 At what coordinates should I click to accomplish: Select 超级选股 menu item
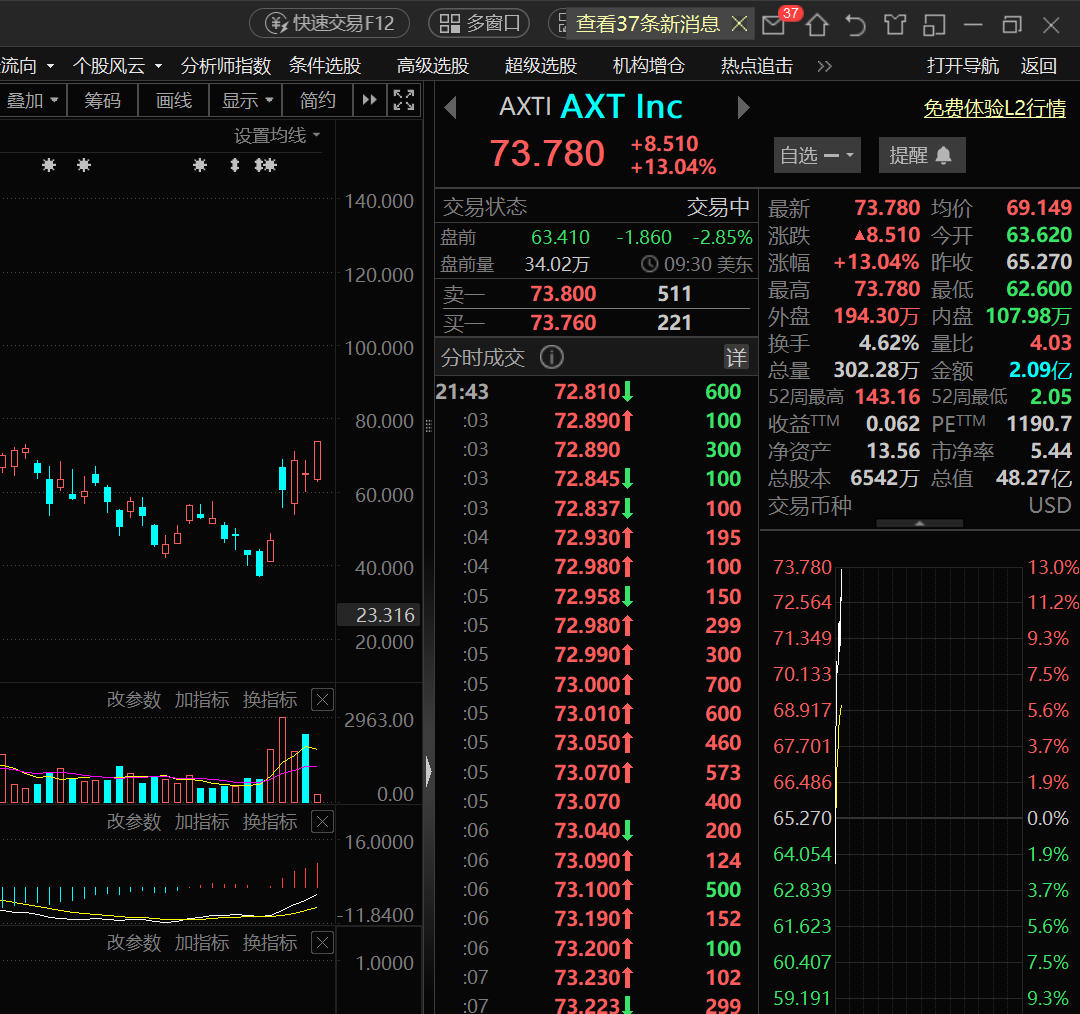click(541, 66)
